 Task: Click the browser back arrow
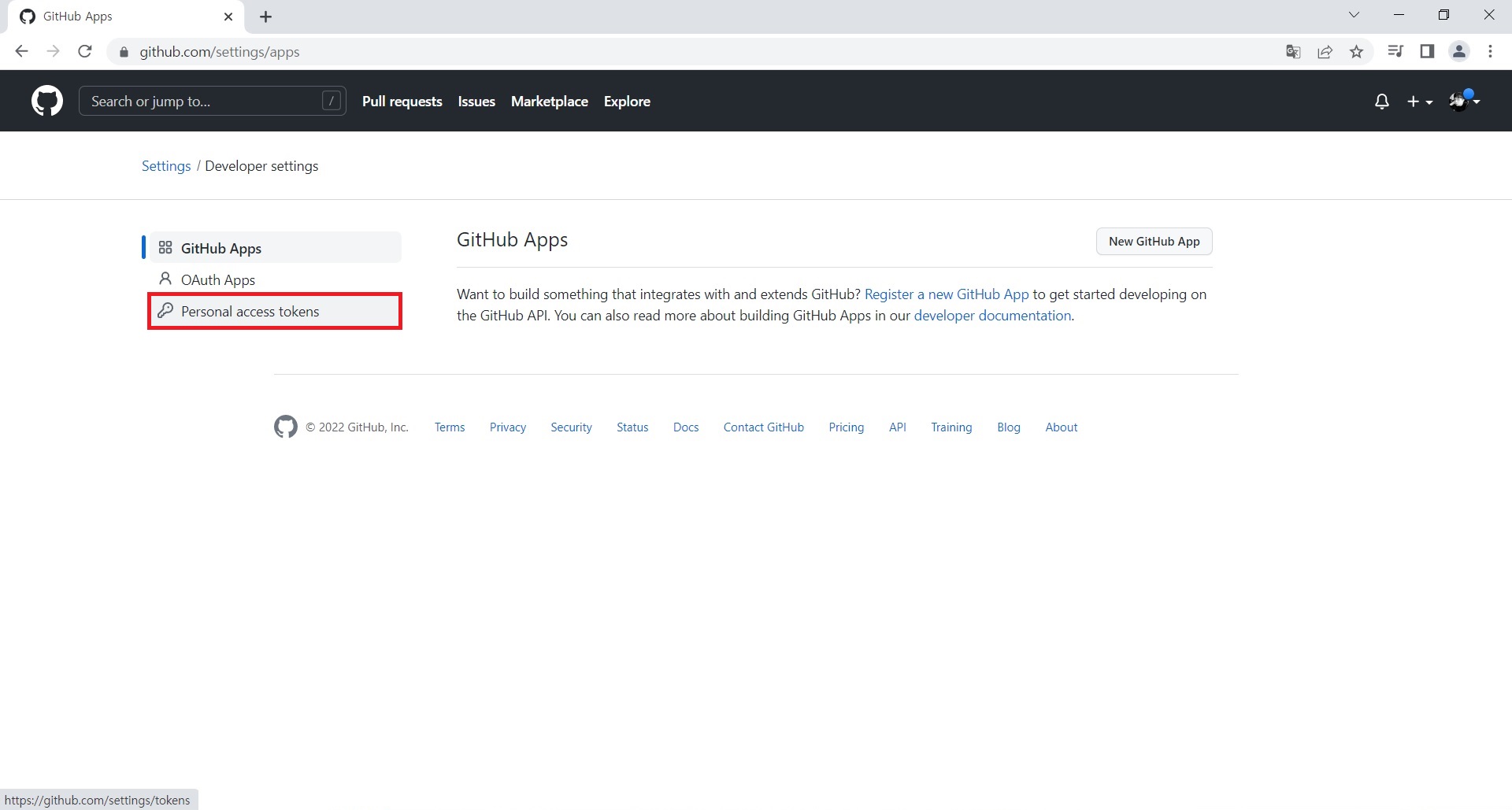click(21, 52)
